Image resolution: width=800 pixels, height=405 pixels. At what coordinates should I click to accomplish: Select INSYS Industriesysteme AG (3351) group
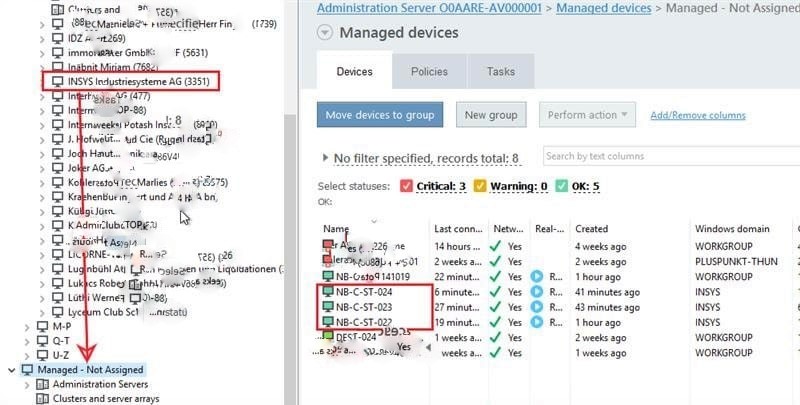(138, 82)
